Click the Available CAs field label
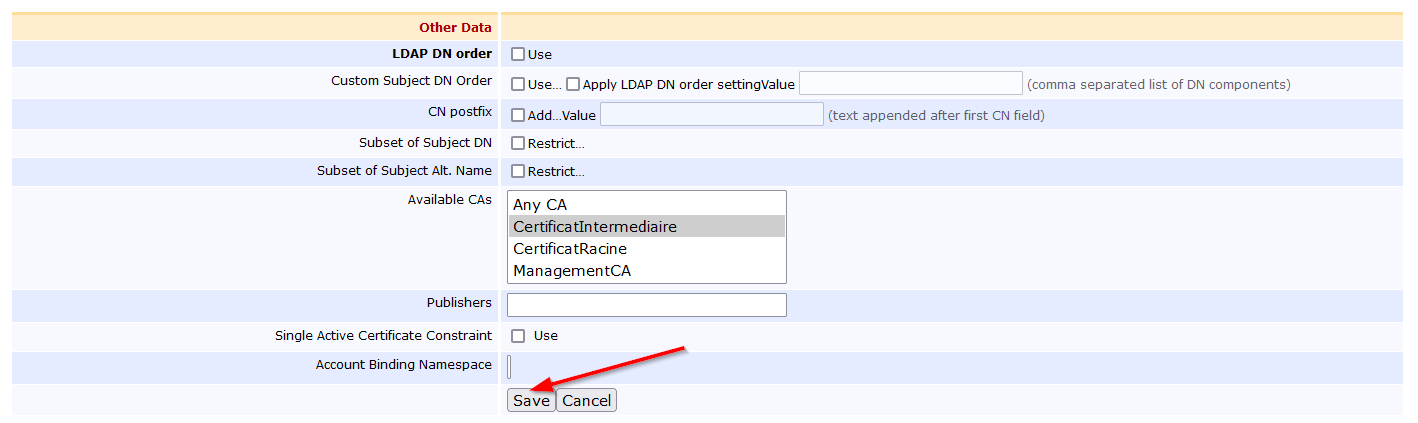The width and height of the screenshot is (1418, 423). tap(449, 200)
